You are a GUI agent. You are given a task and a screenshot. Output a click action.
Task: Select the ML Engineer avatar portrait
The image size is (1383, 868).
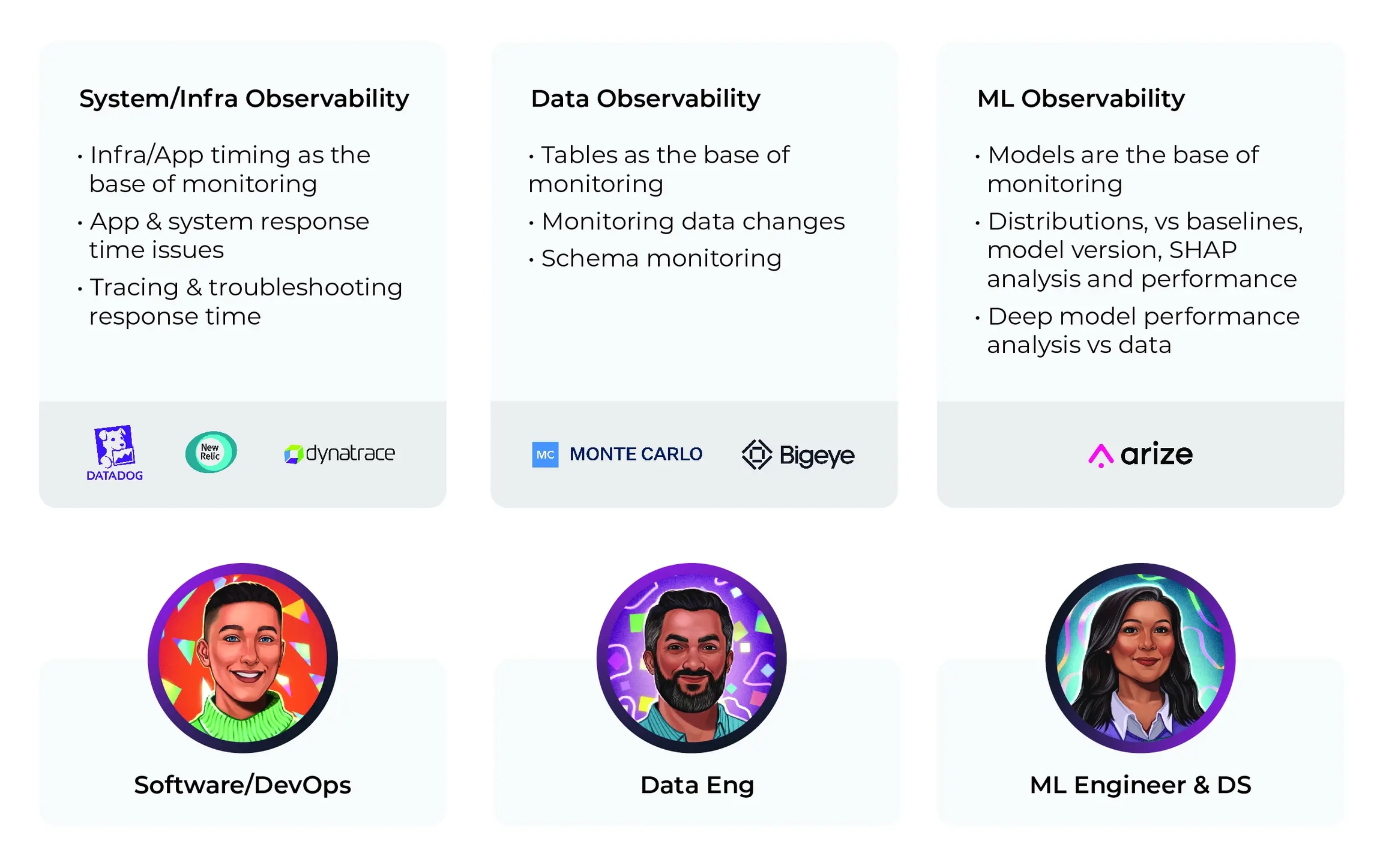point(1140,658)
